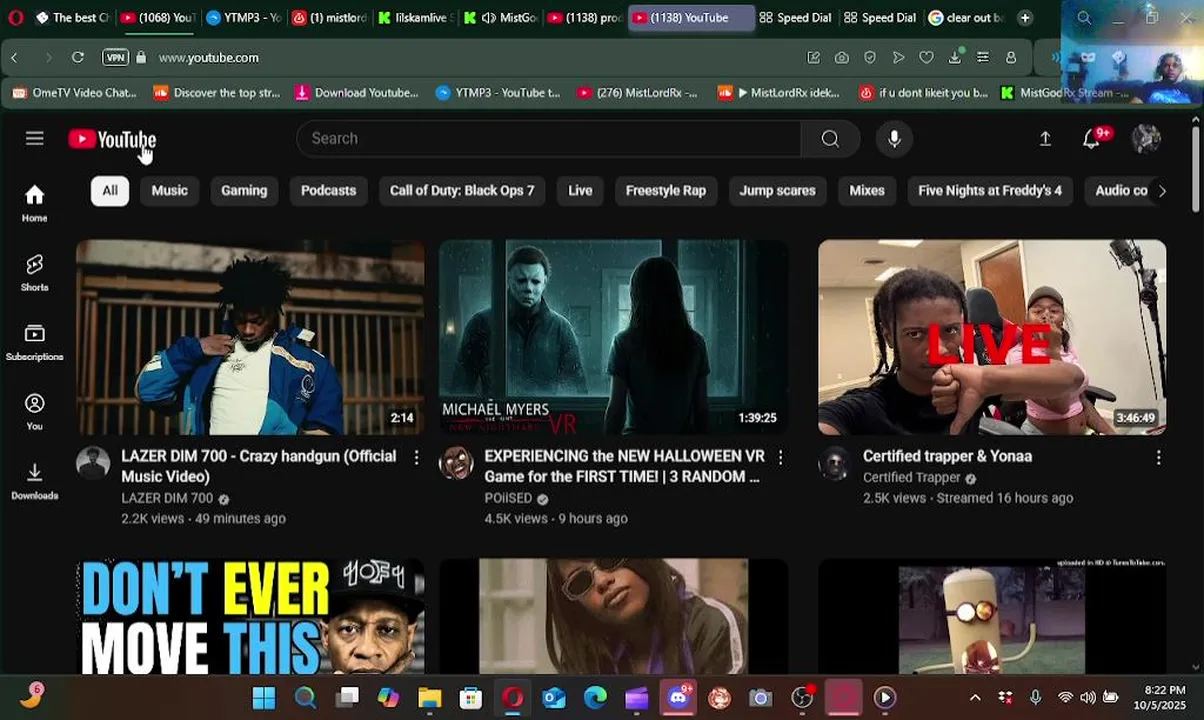Start voice search with microphone icon

(894, 138)
